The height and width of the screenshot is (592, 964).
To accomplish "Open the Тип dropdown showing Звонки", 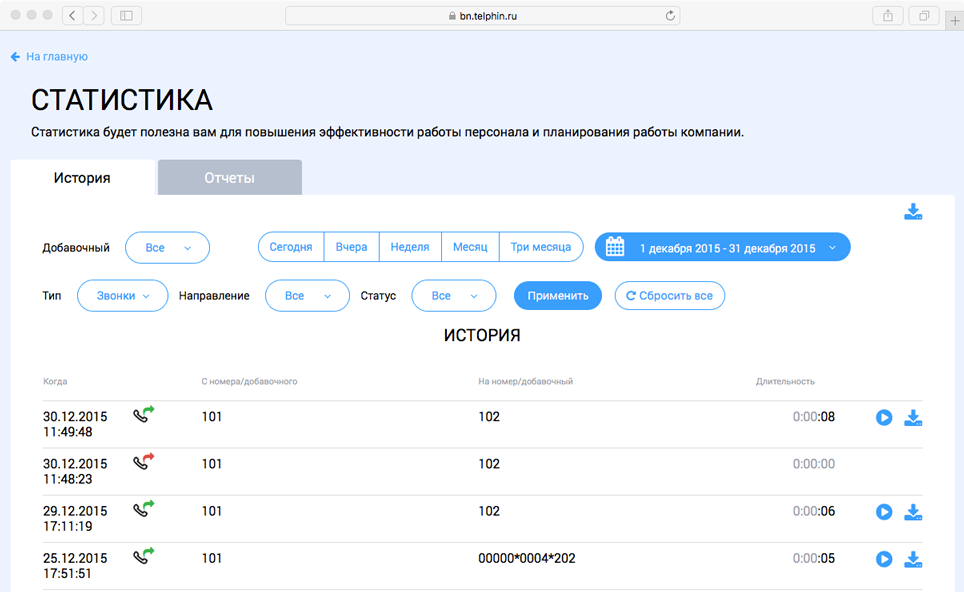I will click(x=123, y=296).
